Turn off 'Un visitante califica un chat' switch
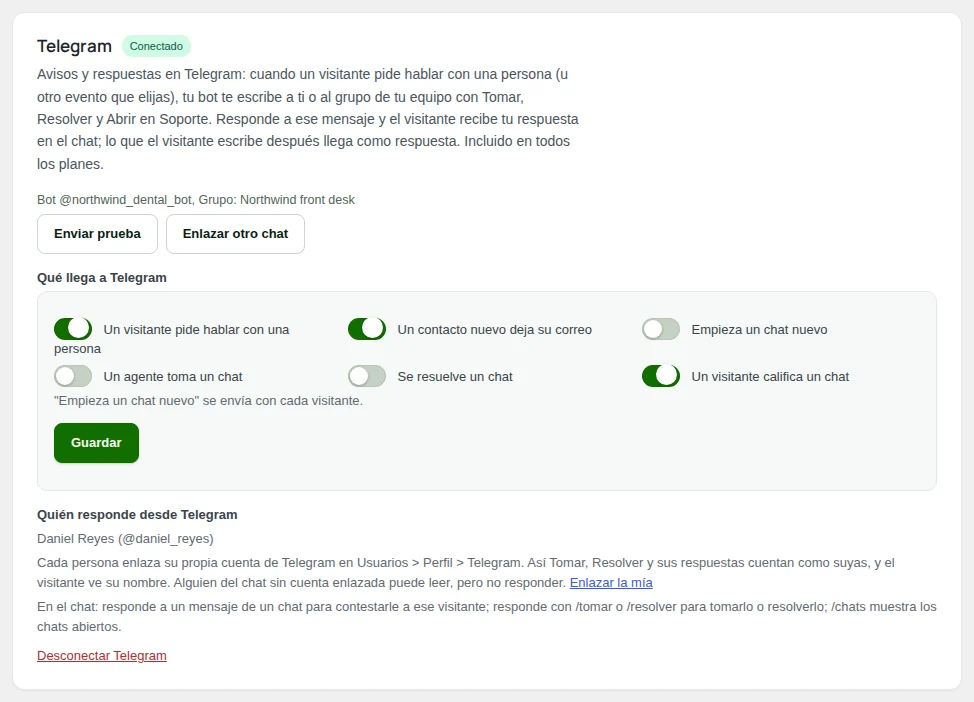Image resolution: width=974 pixels, height=702 pixels. tap(661, 376)
